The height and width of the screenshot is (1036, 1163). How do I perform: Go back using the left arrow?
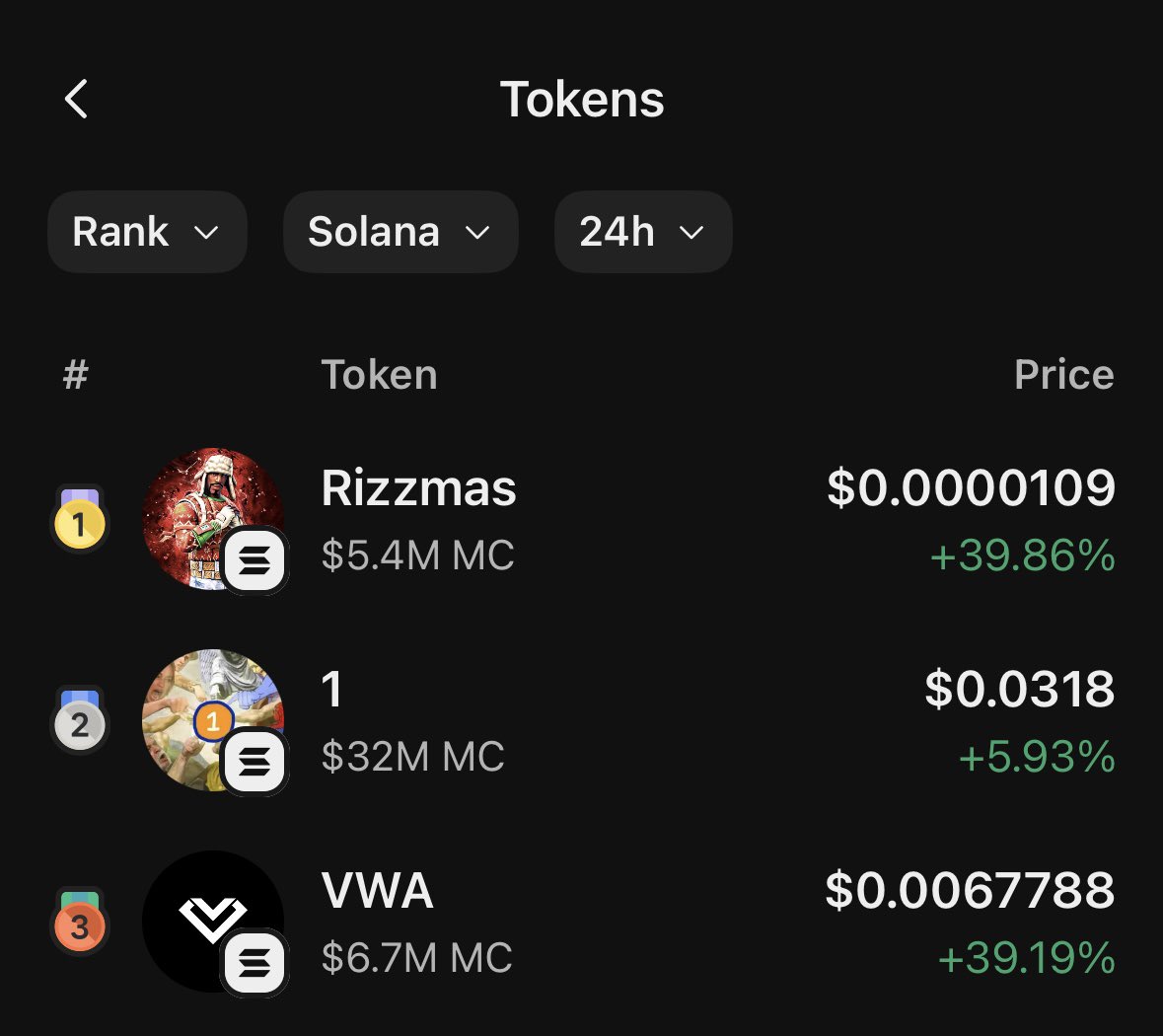point(76,99)
